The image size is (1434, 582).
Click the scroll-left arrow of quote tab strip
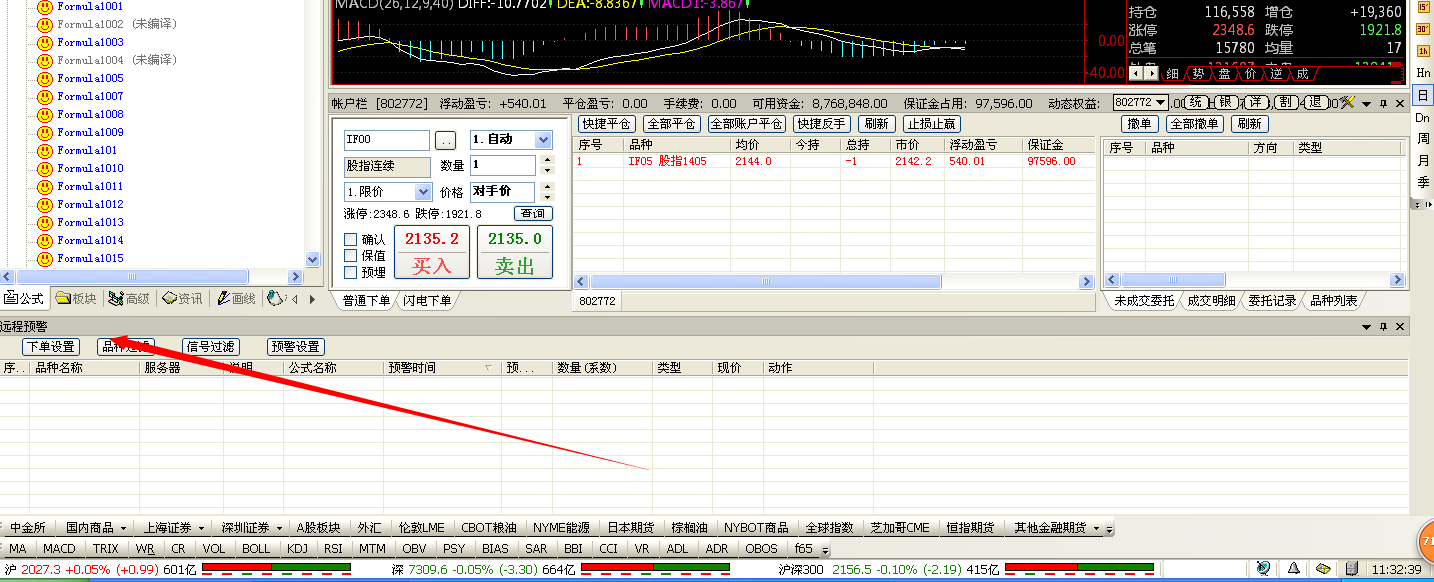[1135, 73]
